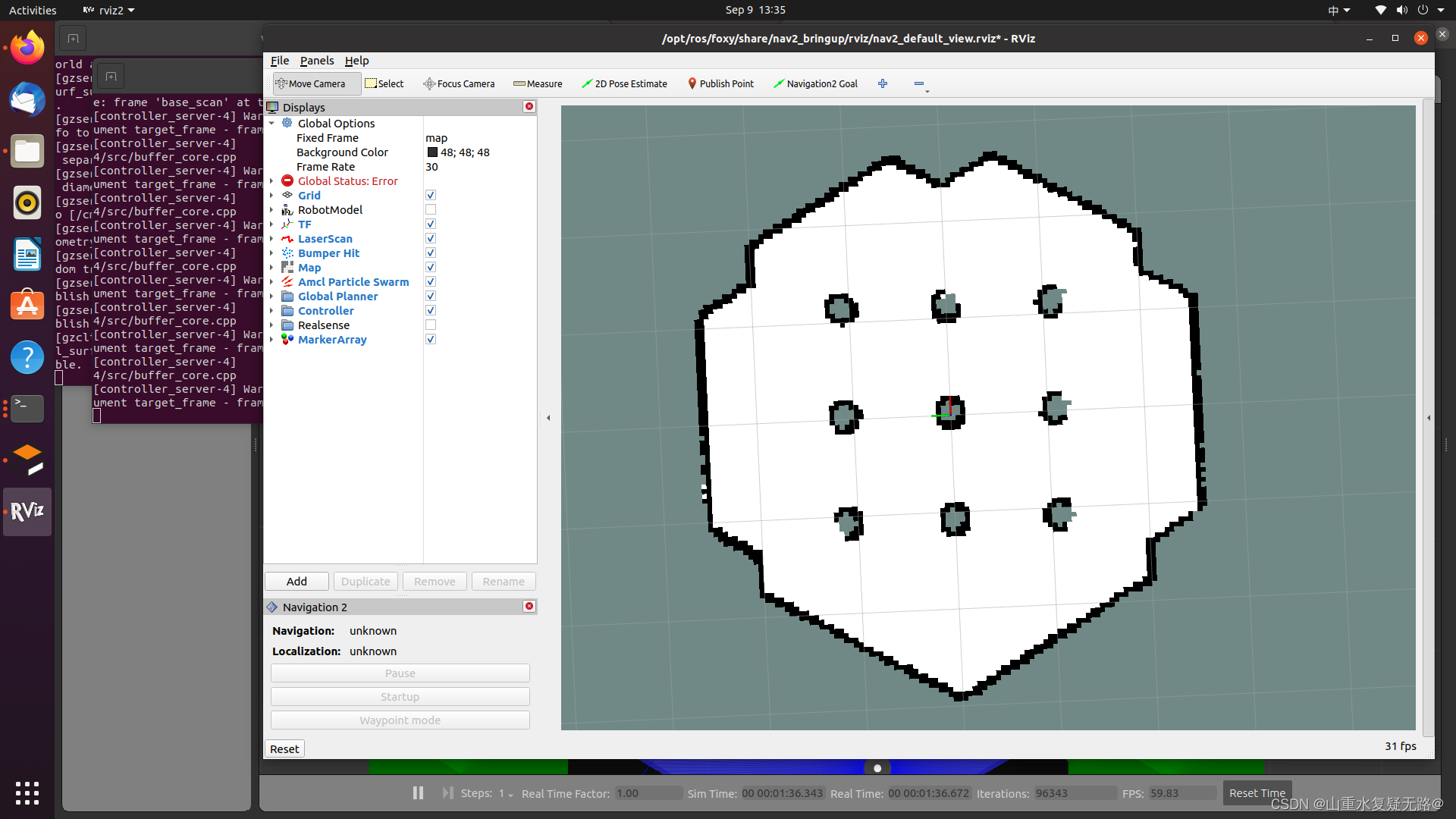This screenshot has width=1456, height=819.
Task: Click the zoom out icon in toolbar
Action: 918,83
